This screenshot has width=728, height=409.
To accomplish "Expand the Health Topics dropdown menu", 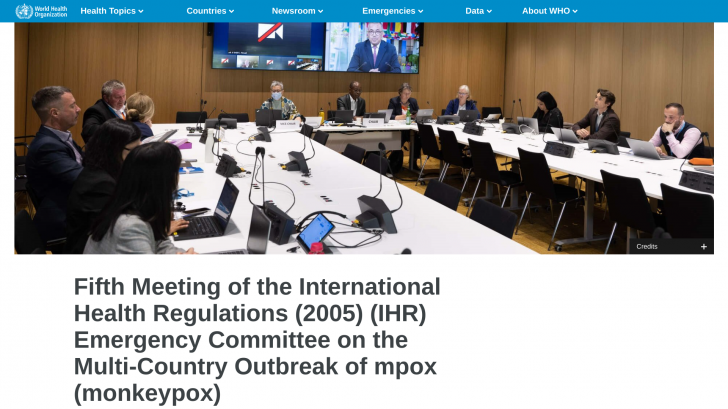I will point(108,11).
